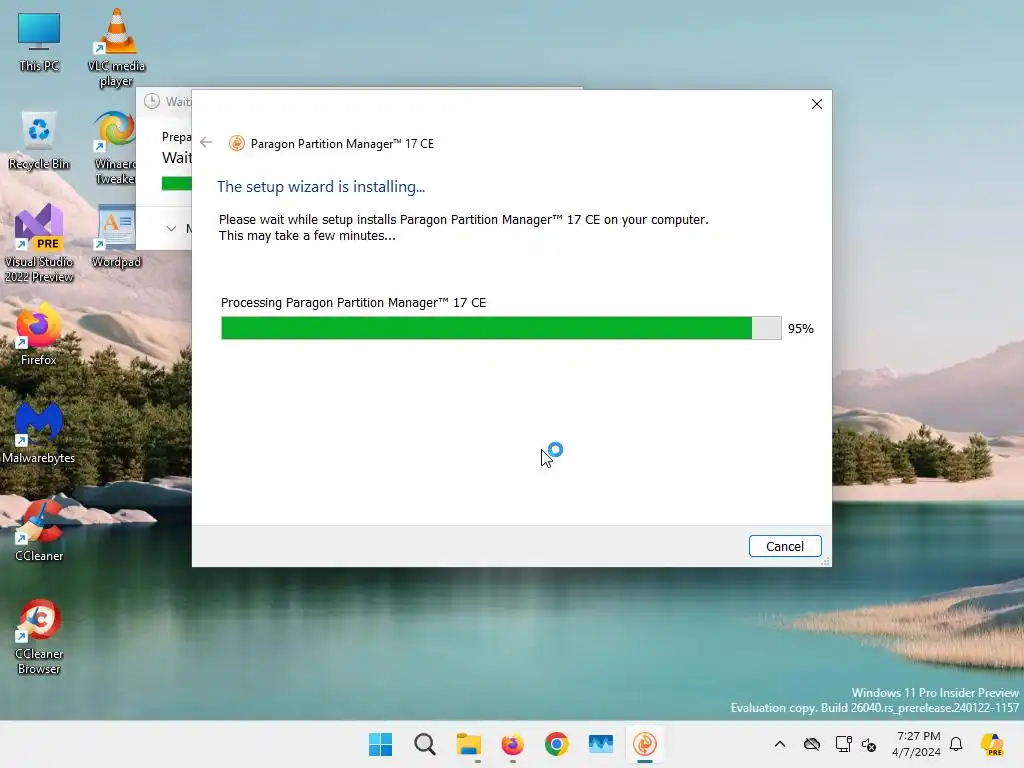Viewport: 1024px width, 768px height.
Task: Click the cloud sync-off tray icon
Action: pyautogui.click(x=812, y=744)
